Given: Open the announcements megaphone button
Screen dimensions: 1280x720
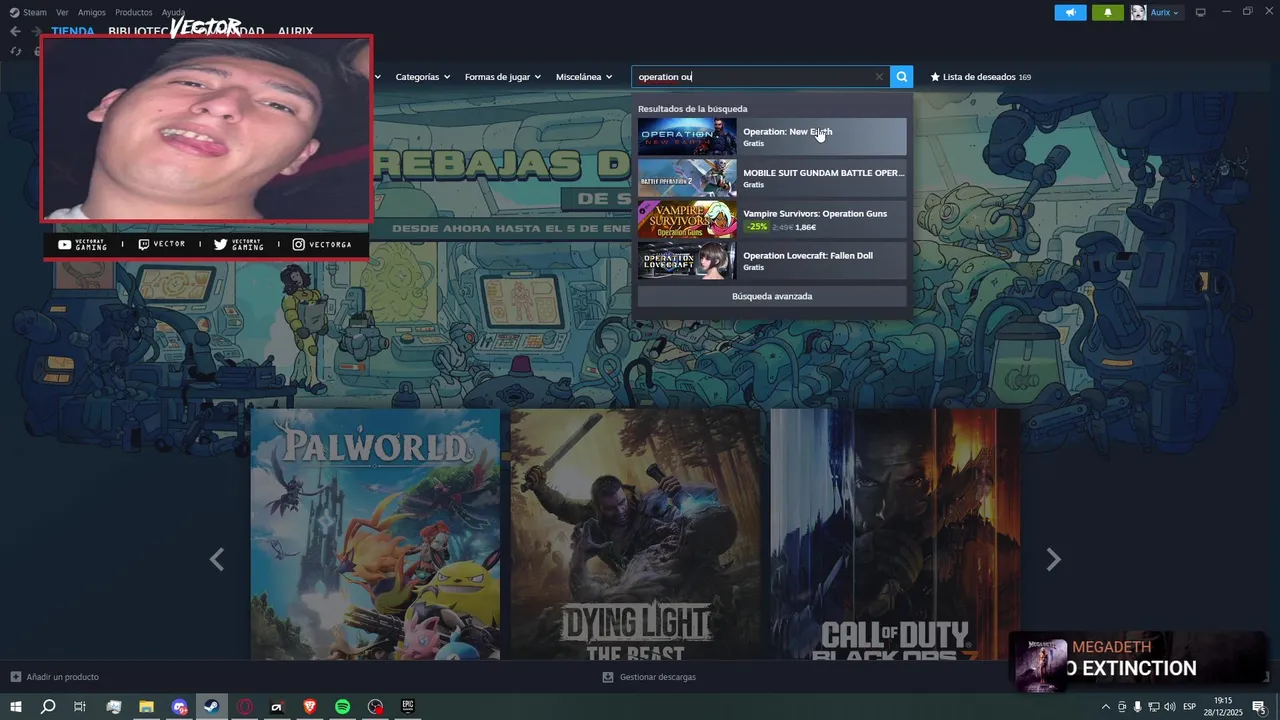Looking at the screenshot, I should [x=1070, y=13].
